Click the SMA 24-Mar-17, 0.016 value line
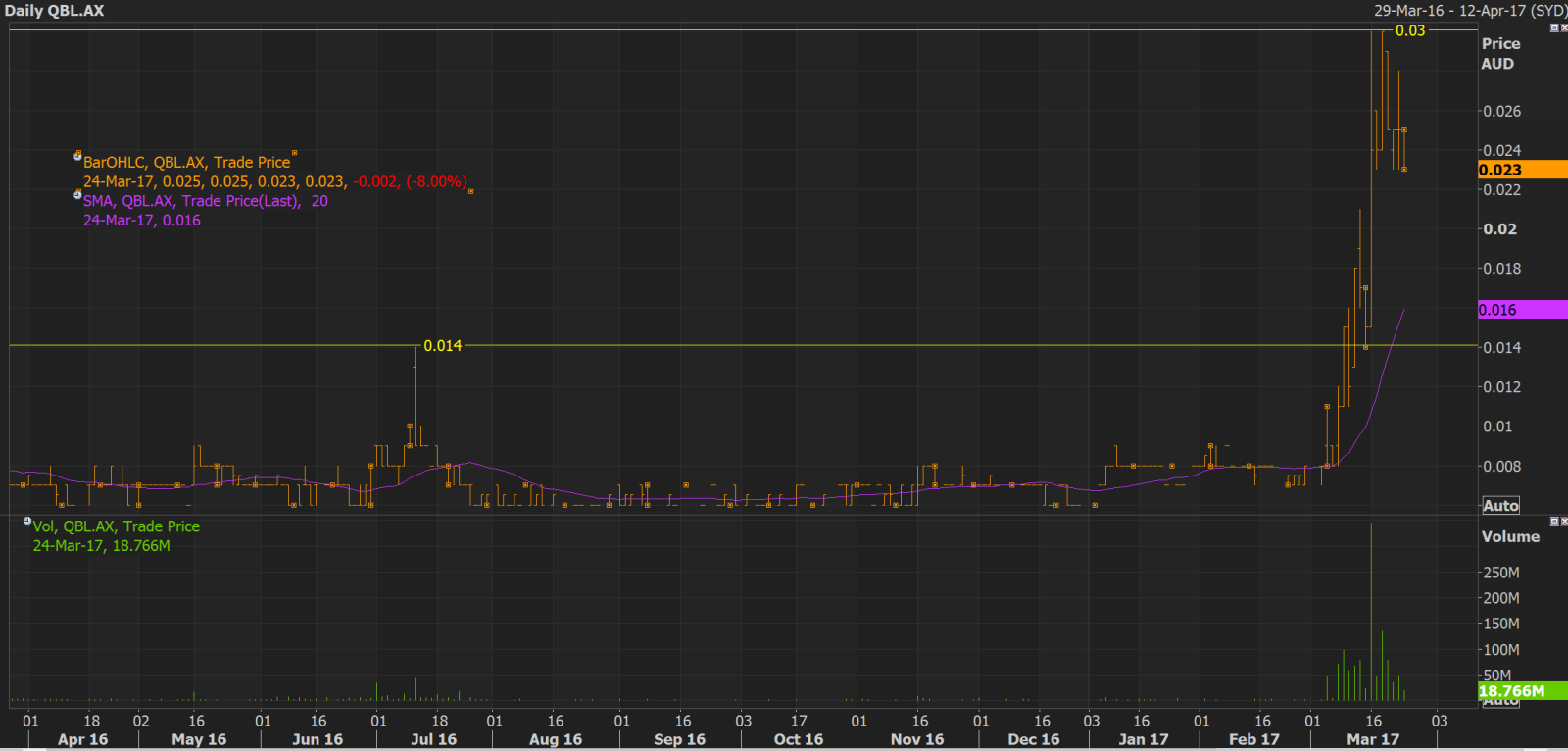The image size is (1568, 751). tap(141, 221)
